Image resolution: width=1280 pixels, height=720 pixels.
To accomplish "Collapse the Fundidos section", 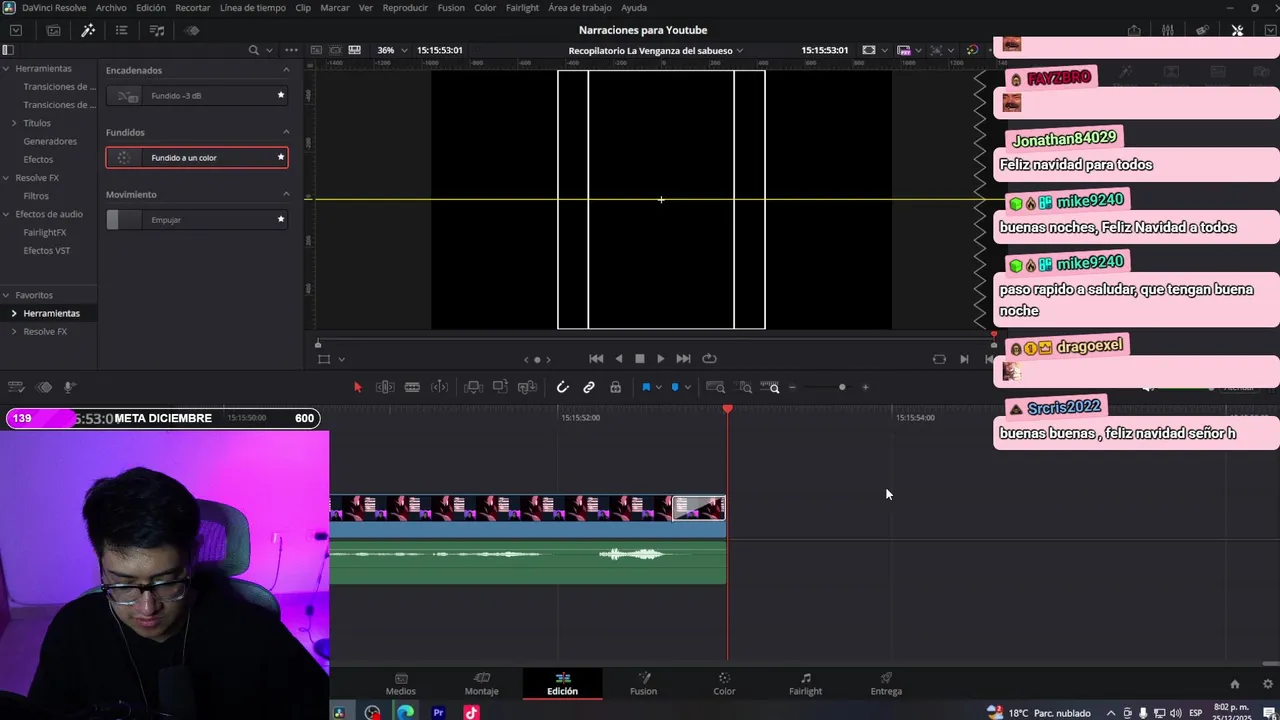I will point(286,132).
